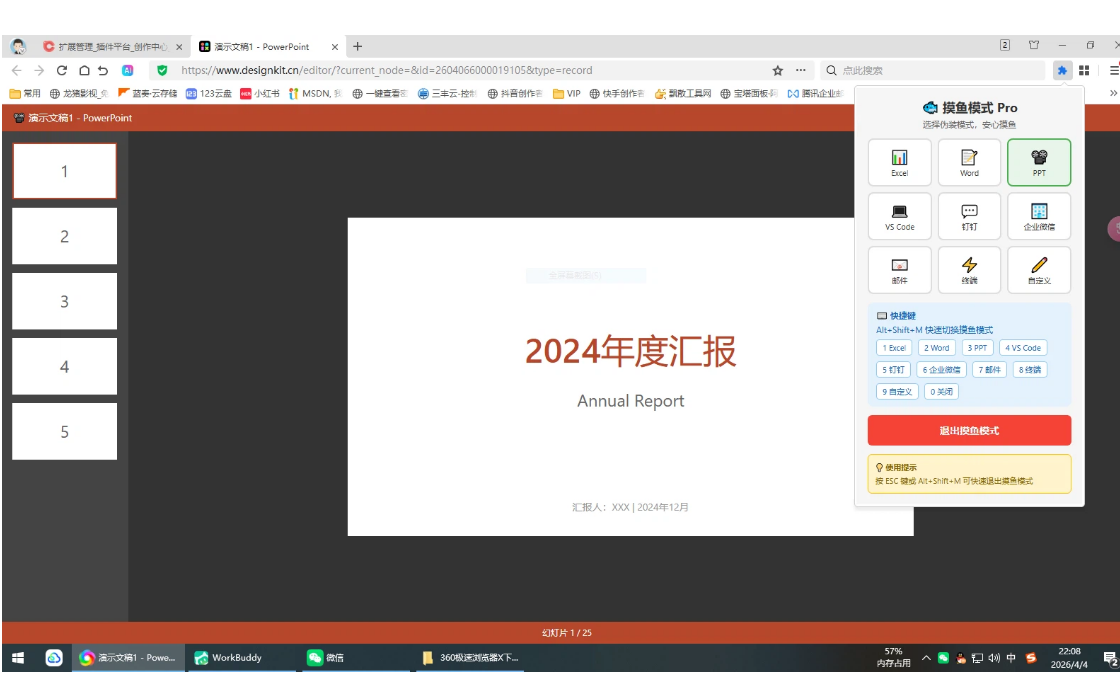Select slide 3 thumbnail in sidebar
The width and height of the screenshot is (1120, 700).
[64, 301]
